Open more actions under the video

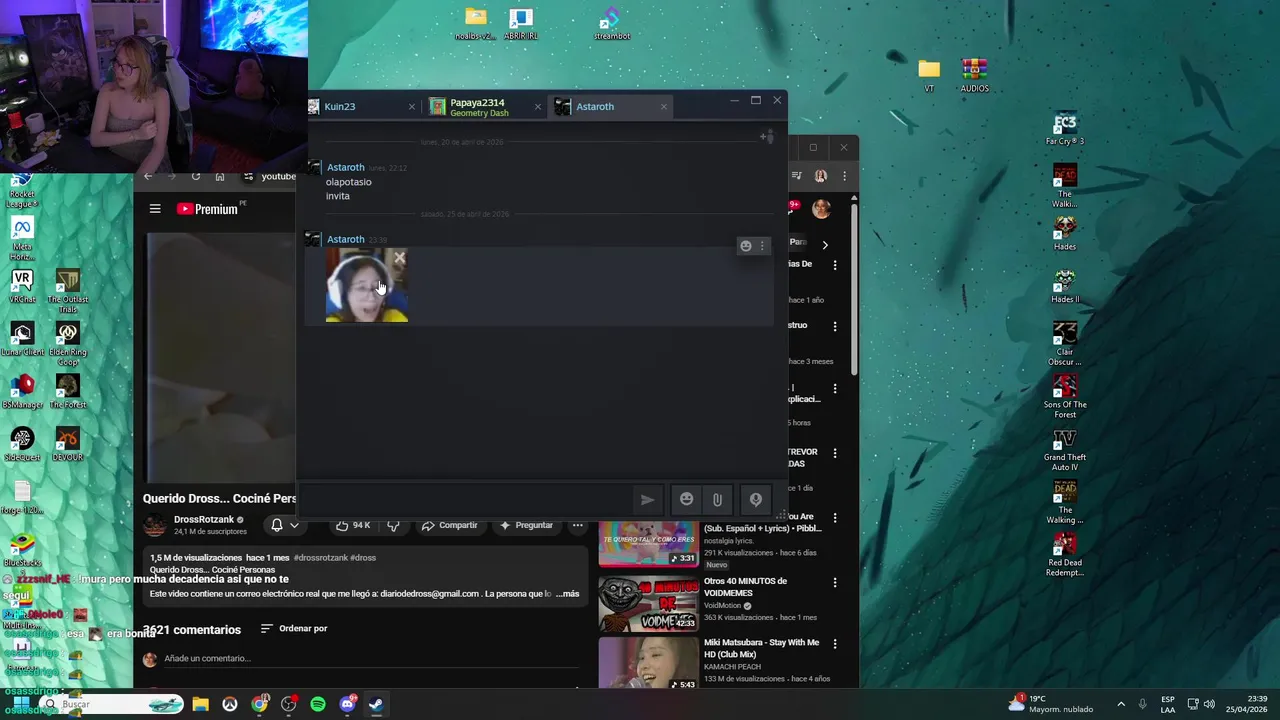577,525
